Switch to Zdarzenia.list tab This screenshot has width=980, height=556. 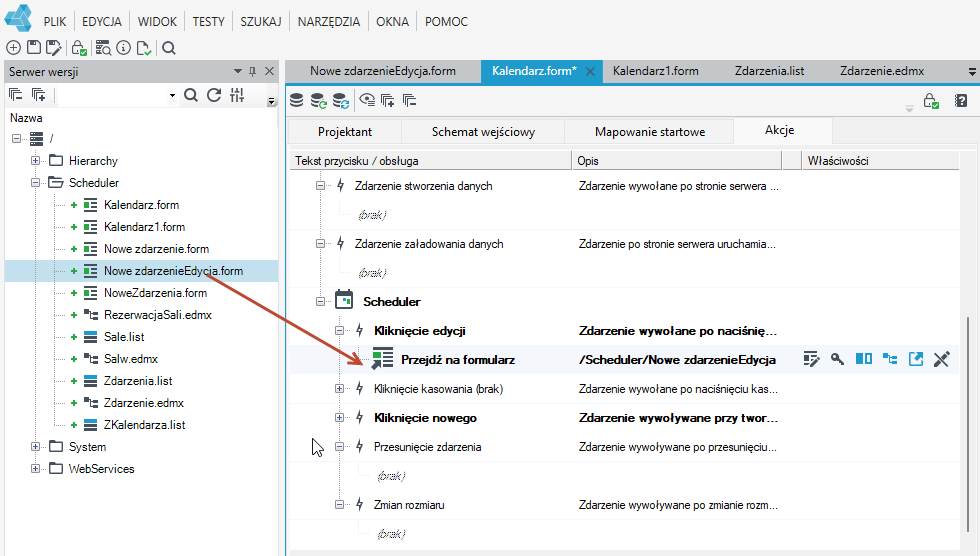coord(769,71)
